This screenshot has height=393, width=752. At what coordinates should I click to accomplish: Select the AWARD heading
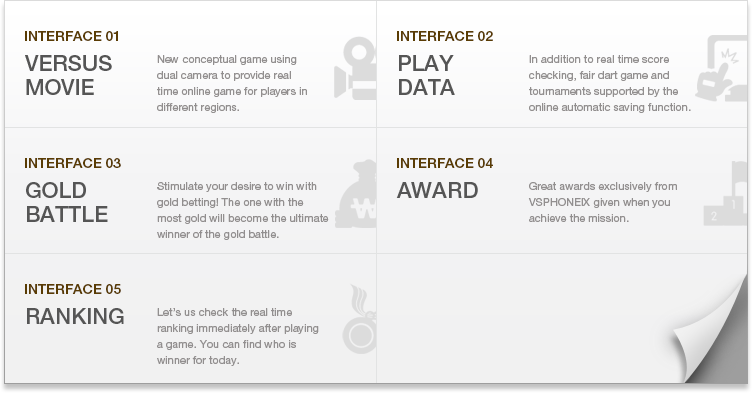(x=437, y=191)
